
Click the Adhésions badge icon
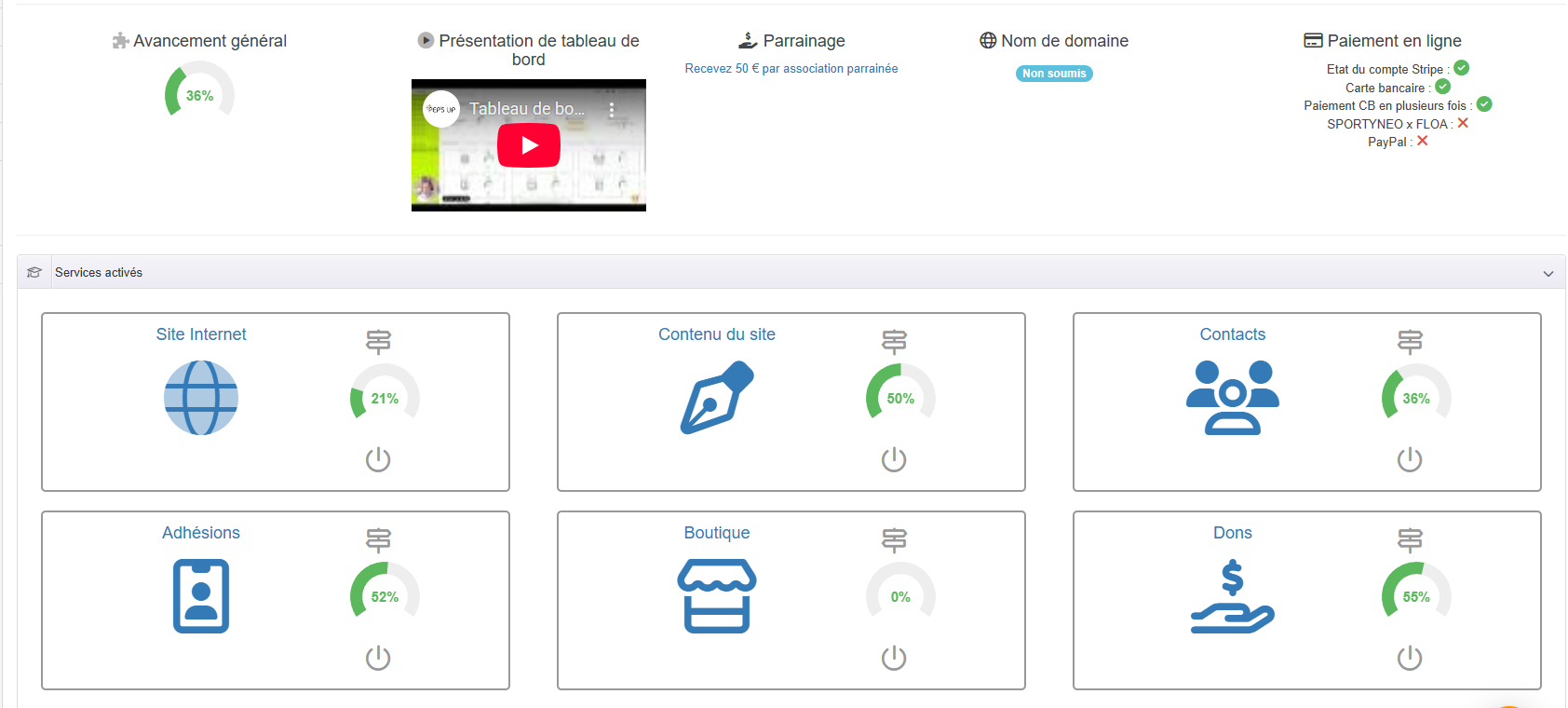201,596
